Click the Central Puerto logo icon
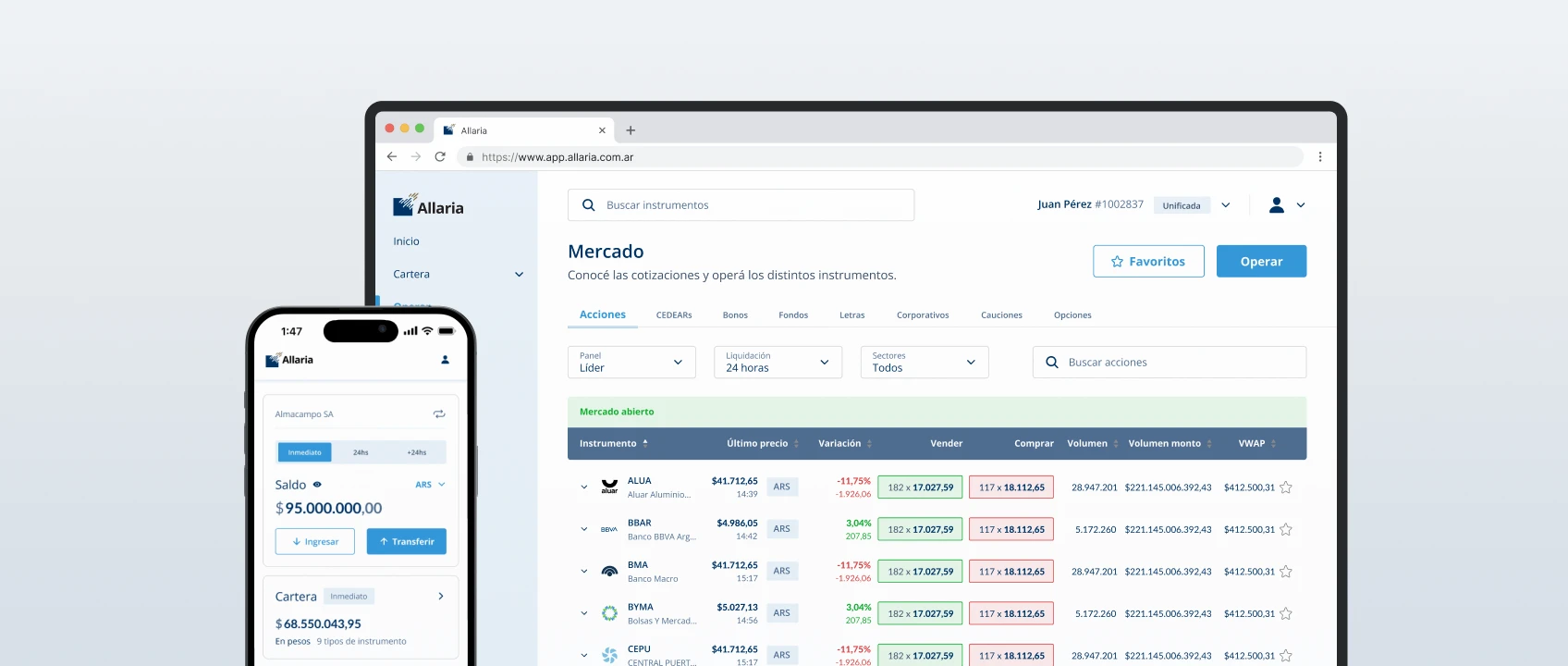Viewport: 1568px width, 666px height. [609, 655]
